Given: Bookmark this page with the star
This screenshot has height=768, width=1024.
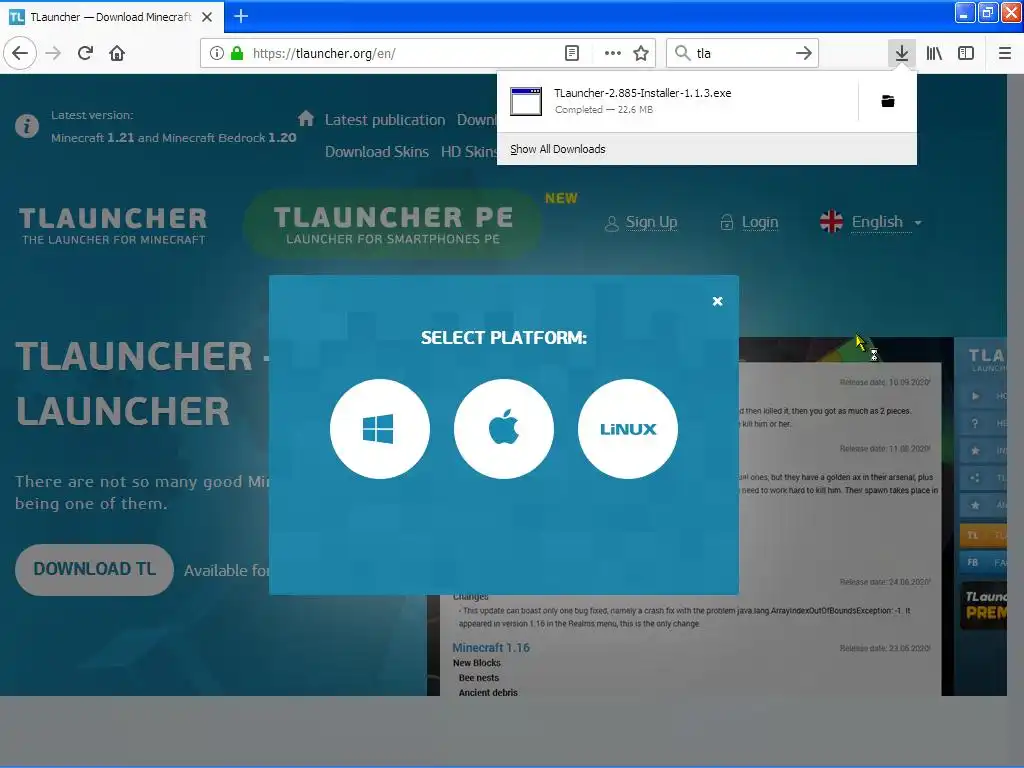Looking at the screenshot, I should coord(641,53).
